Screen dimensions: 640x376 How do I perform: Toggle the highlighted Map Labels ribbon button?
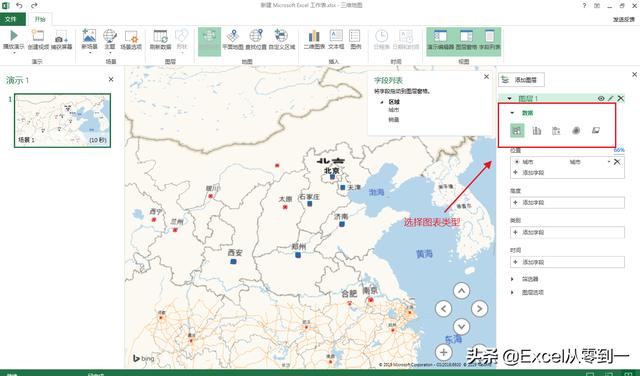(209, 41)
